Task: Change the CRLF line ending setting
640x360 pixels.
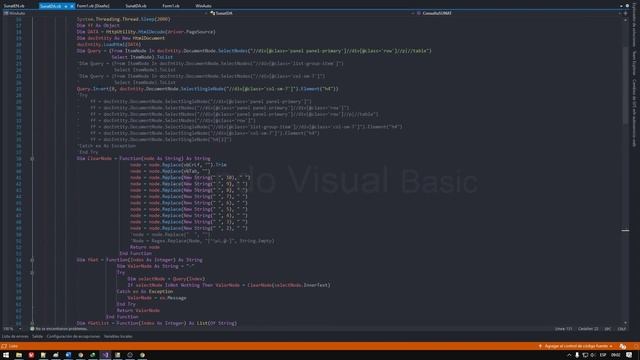Action: coord(621,329)
